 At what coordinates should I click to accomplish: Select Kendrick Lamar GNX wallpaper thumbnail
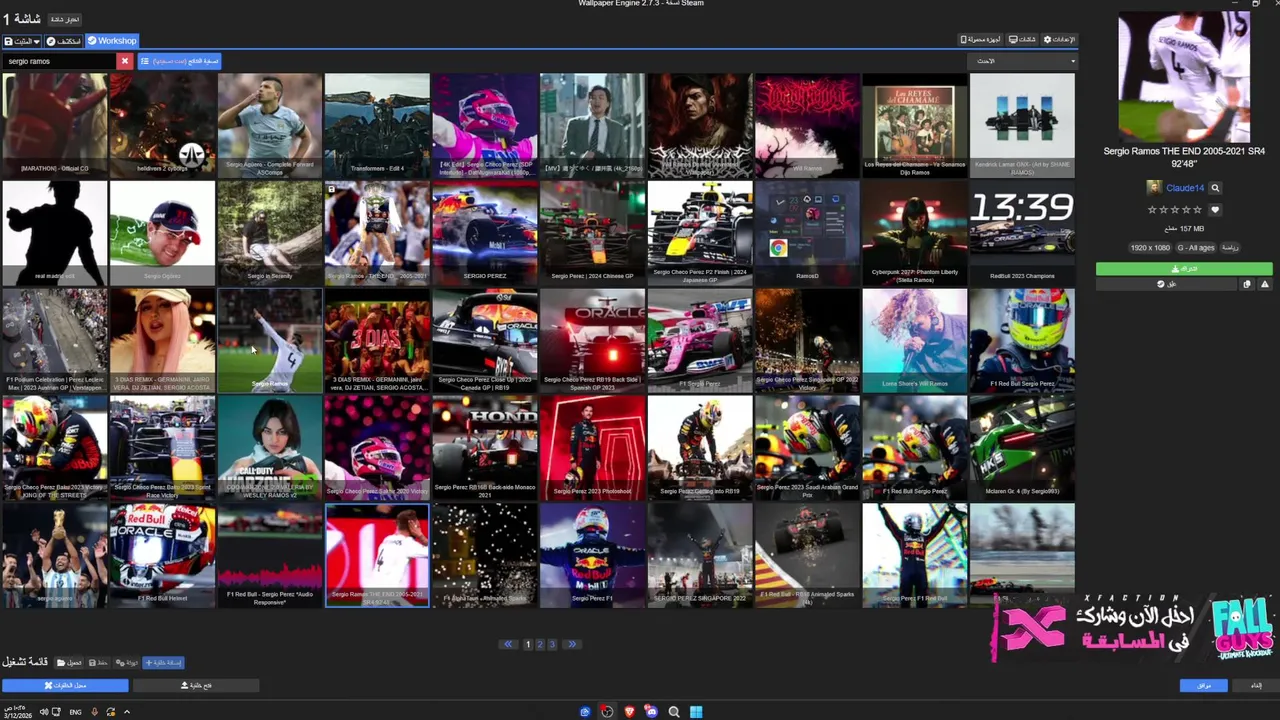[1022, 125]
